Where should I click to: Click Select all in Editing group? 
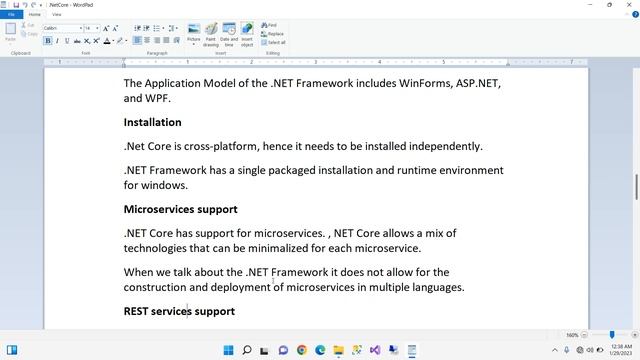point(273,42)
